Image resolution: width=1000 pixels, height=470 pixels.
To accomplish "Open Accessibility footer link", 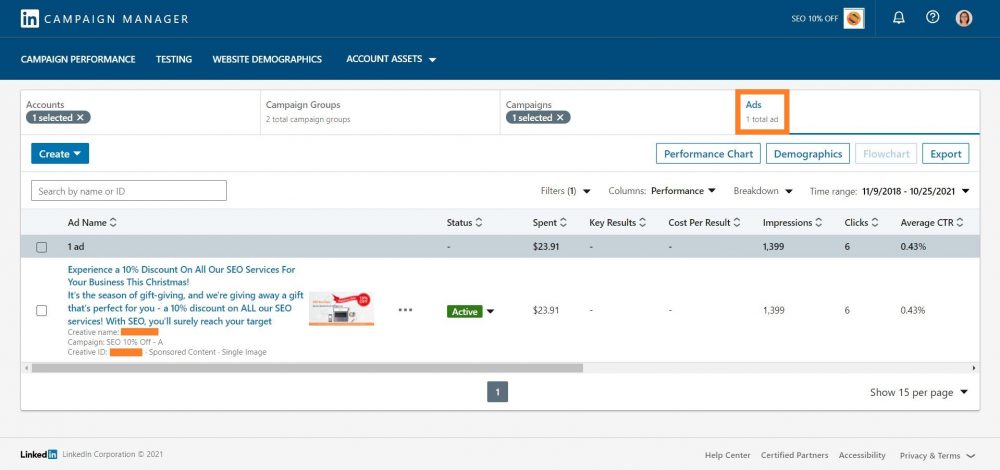I will click(862, 455).
